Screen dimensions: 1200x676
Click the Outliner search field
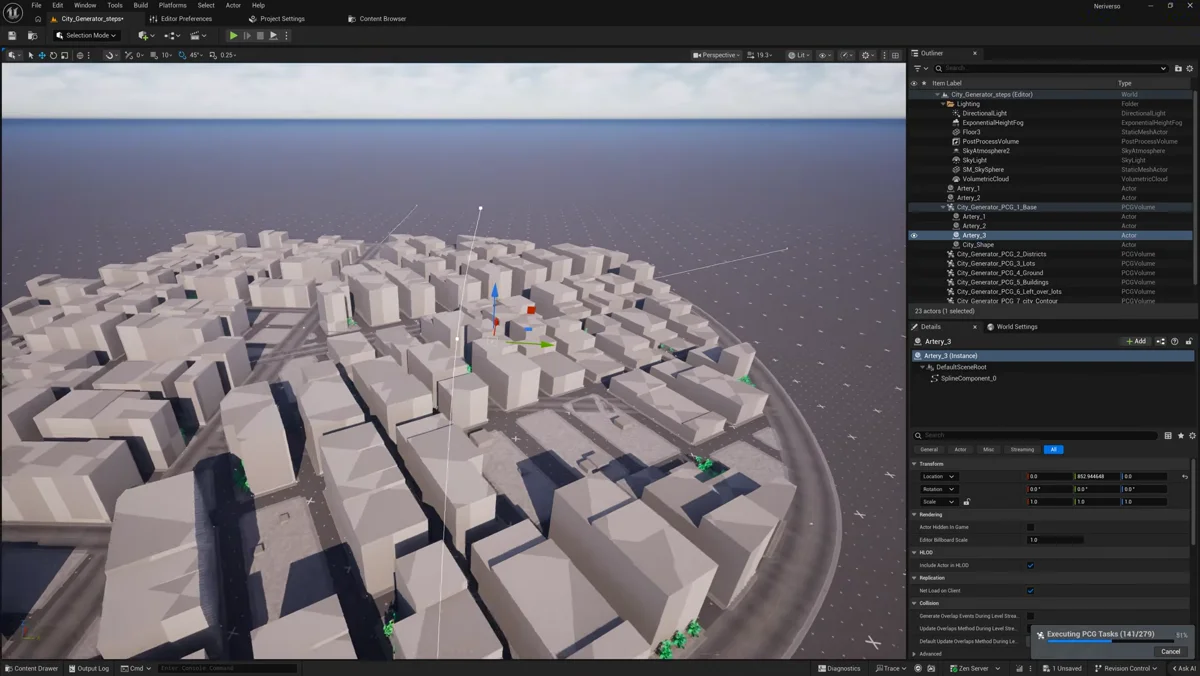(1051, 68)
